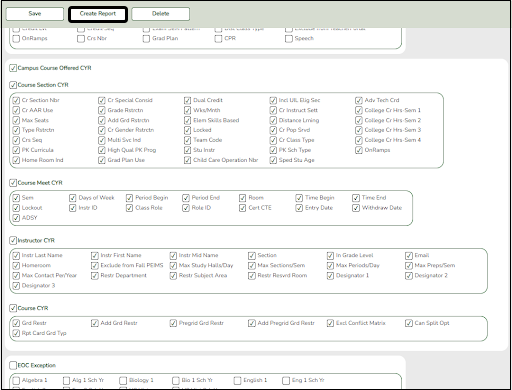The image size is (512, 390).
Task: Uncheck Exclude from Fall PEIMS
Action: (x=95, y=266)
